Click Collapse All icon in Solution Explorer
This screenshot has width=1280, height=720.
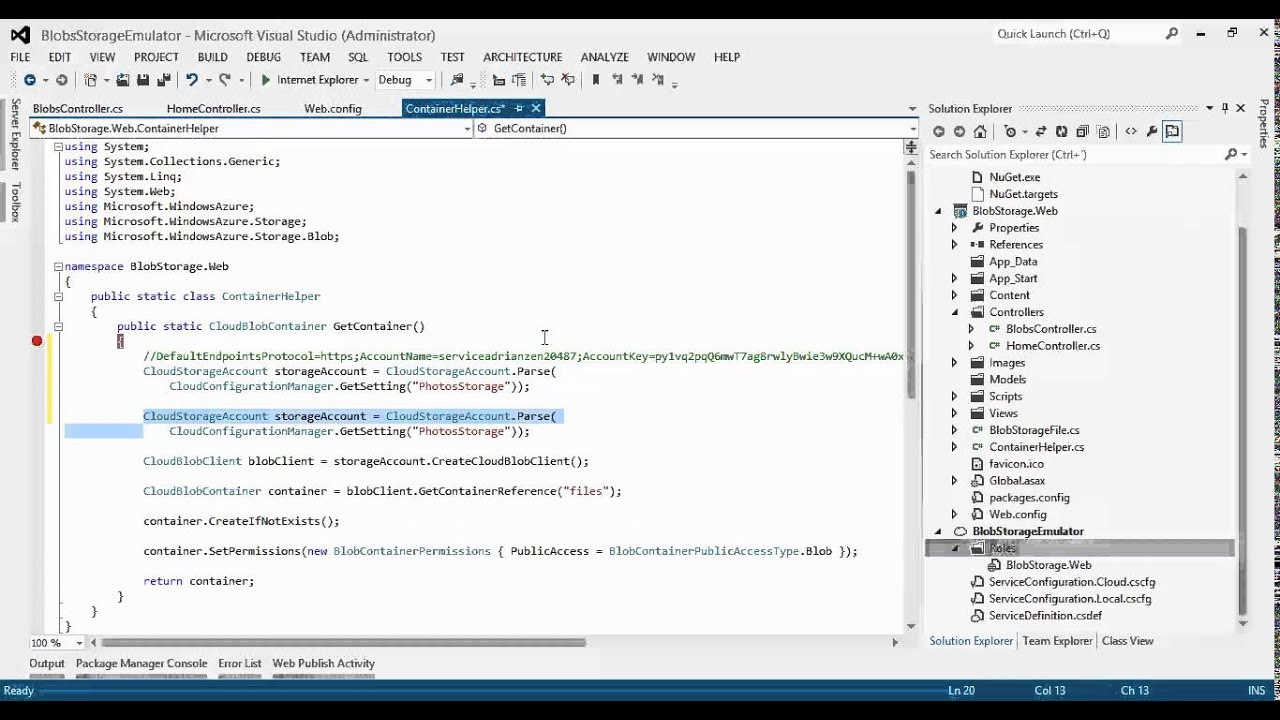tap(1082, 132)
